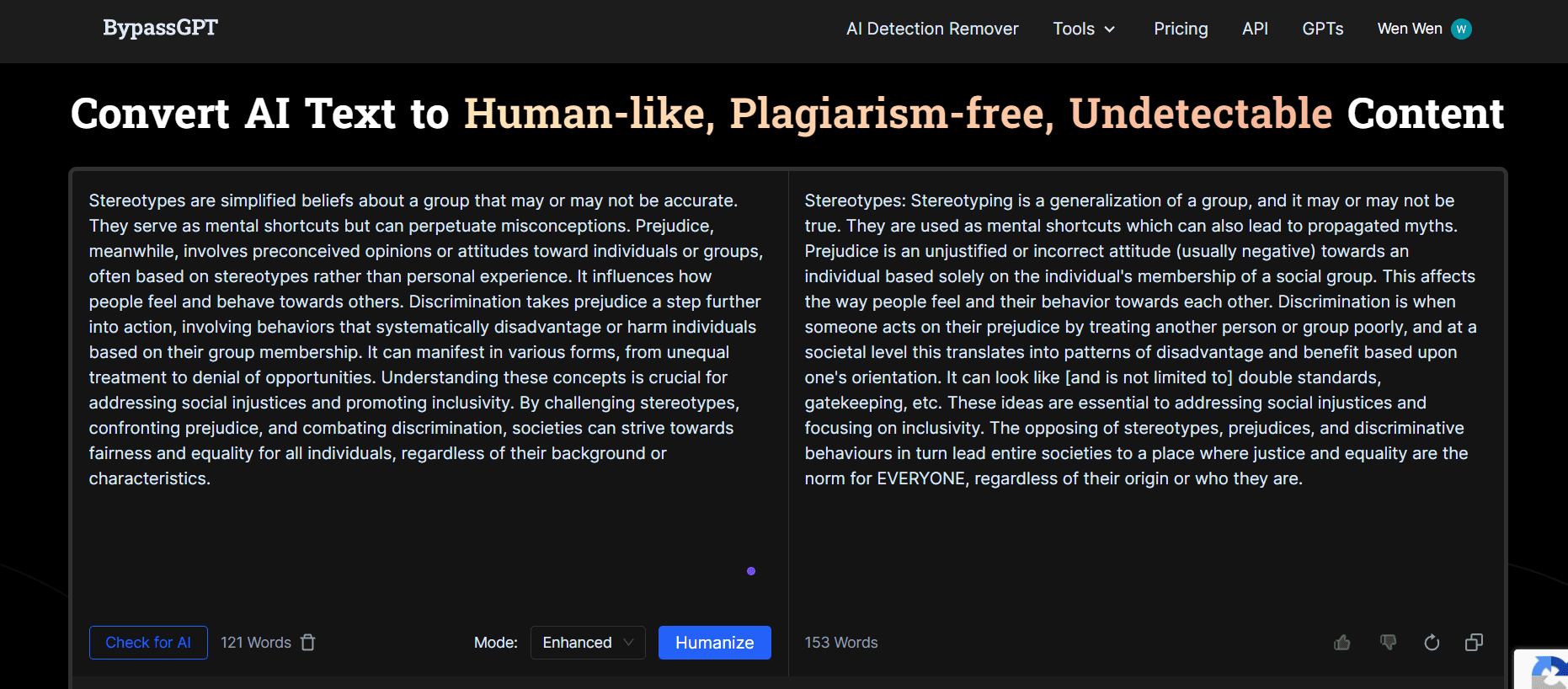Viewport: 1568px width, 689px height.
Task: Copy the humanized output text
Action: [1474, 643]
